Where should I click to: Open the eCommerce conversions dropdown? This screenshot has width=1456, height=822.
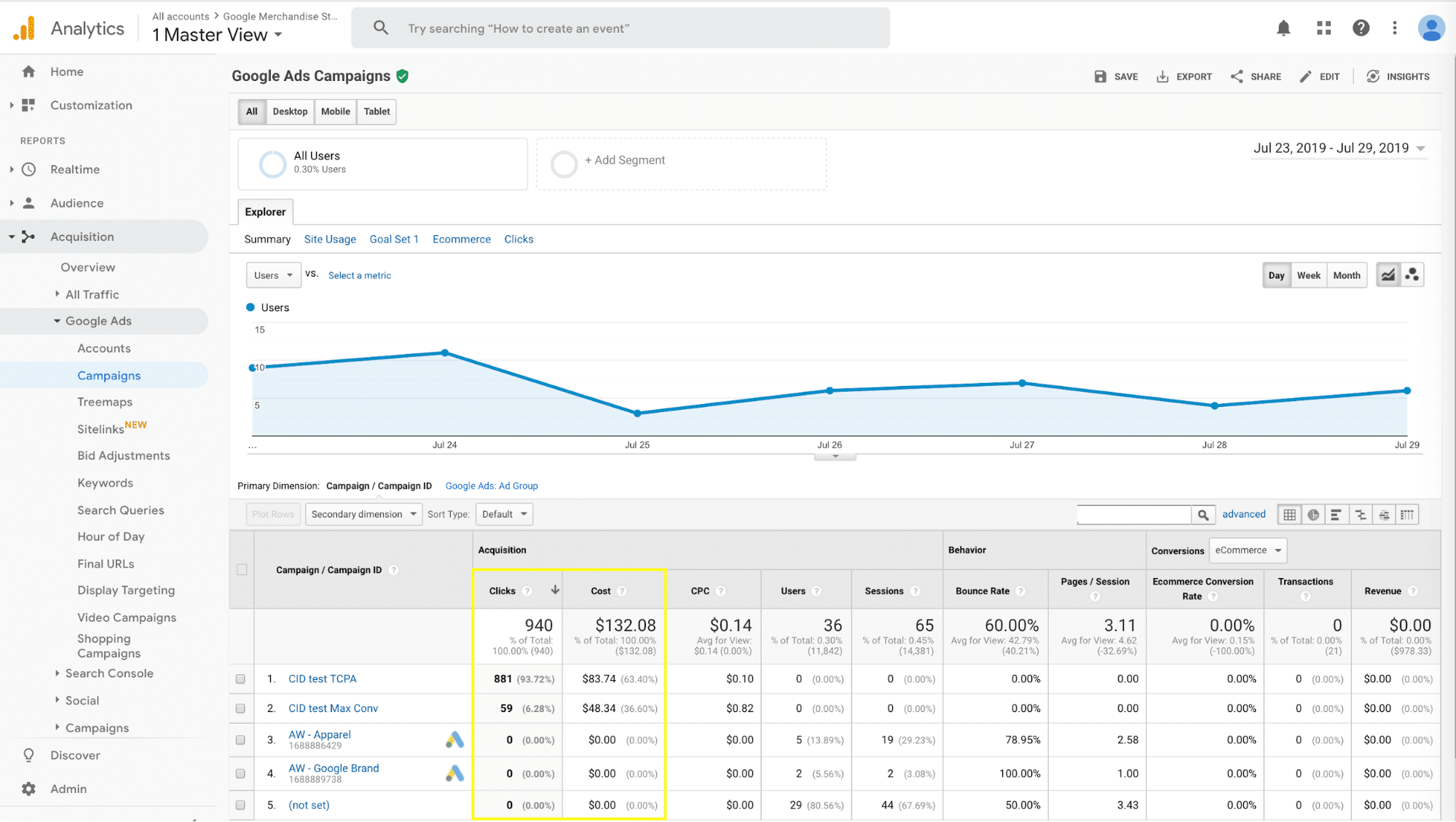pyautogui.click(x=1248, y=550)
